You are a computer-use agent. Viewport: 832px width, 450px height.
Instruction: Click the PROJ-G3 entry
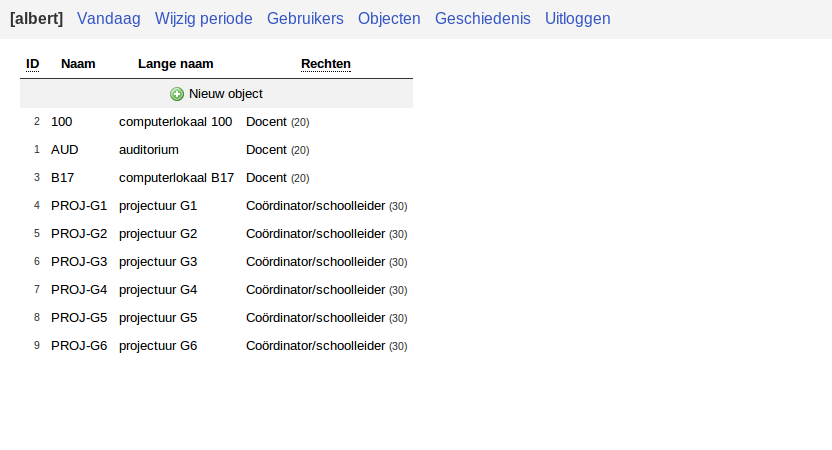pyautogui.click(x=78, y=262)
